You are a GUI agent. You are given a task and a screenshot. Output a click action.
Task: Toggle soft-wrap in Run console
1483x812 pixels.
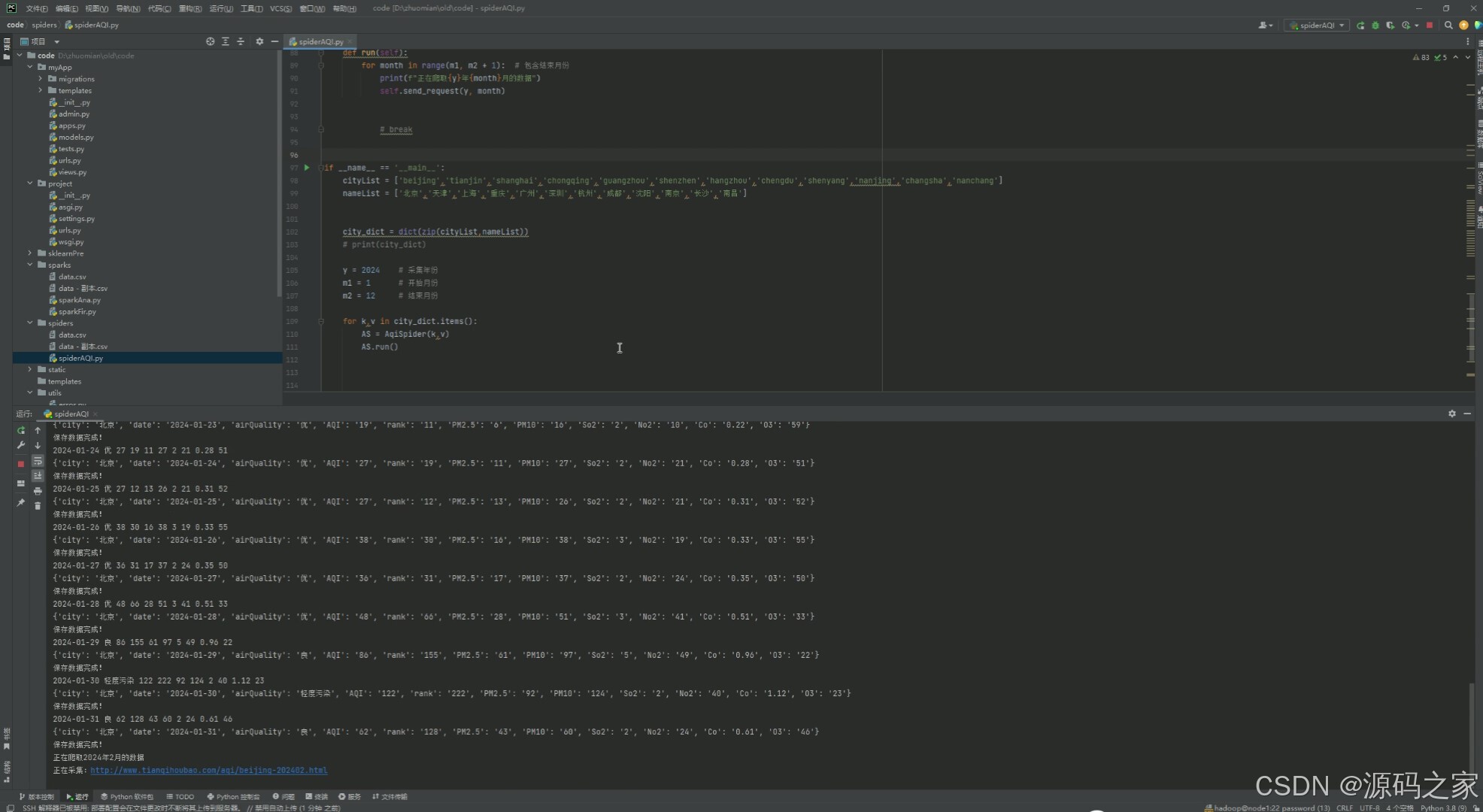pos(38,461)
